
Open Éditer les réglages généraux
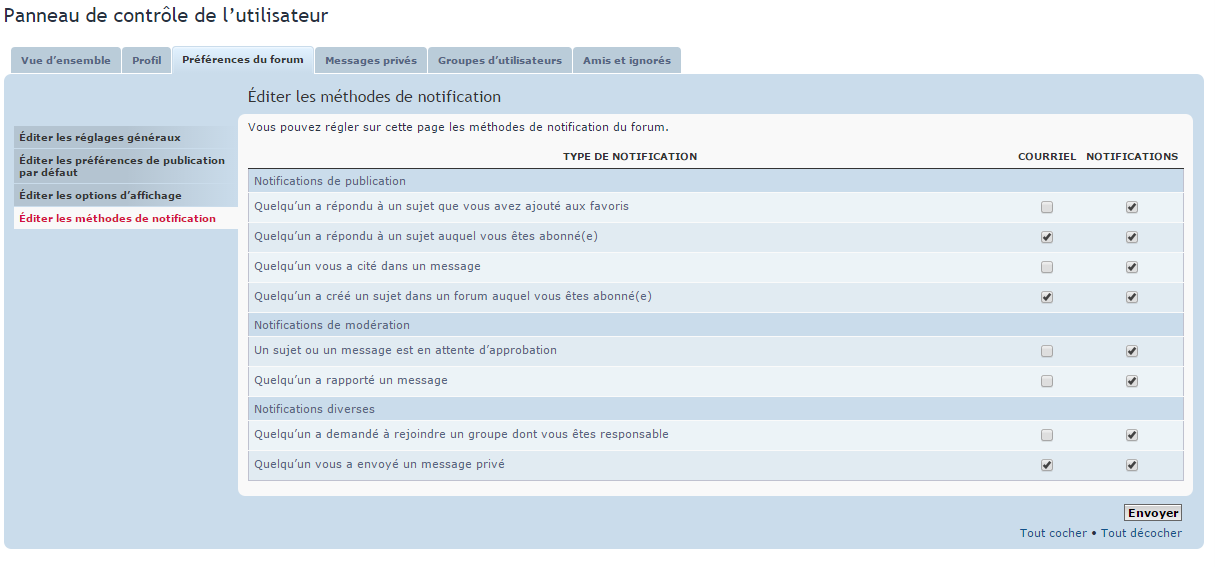[x=100, y=137]
